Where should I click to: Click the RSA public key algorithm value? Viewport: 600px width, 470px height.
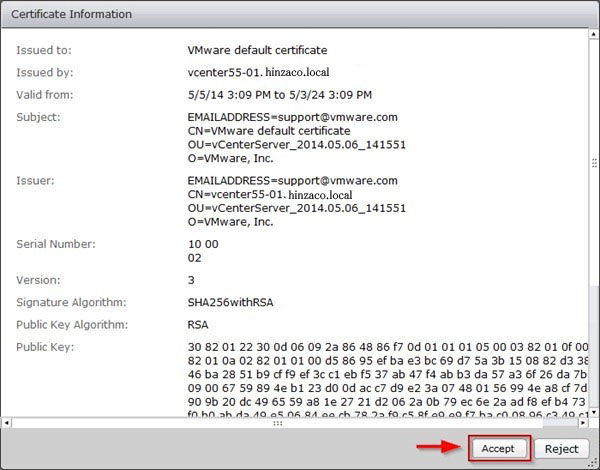tap(199, 323)
